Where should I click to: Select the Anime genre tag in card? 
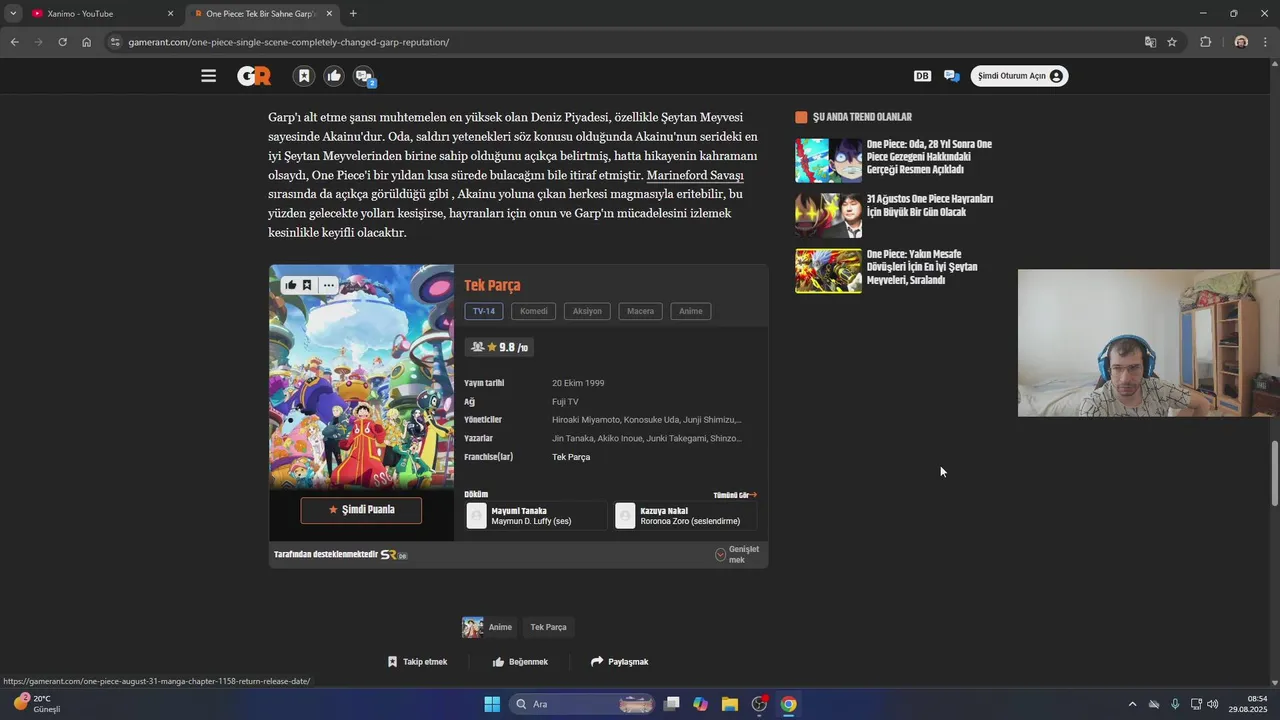coord(691,311)
